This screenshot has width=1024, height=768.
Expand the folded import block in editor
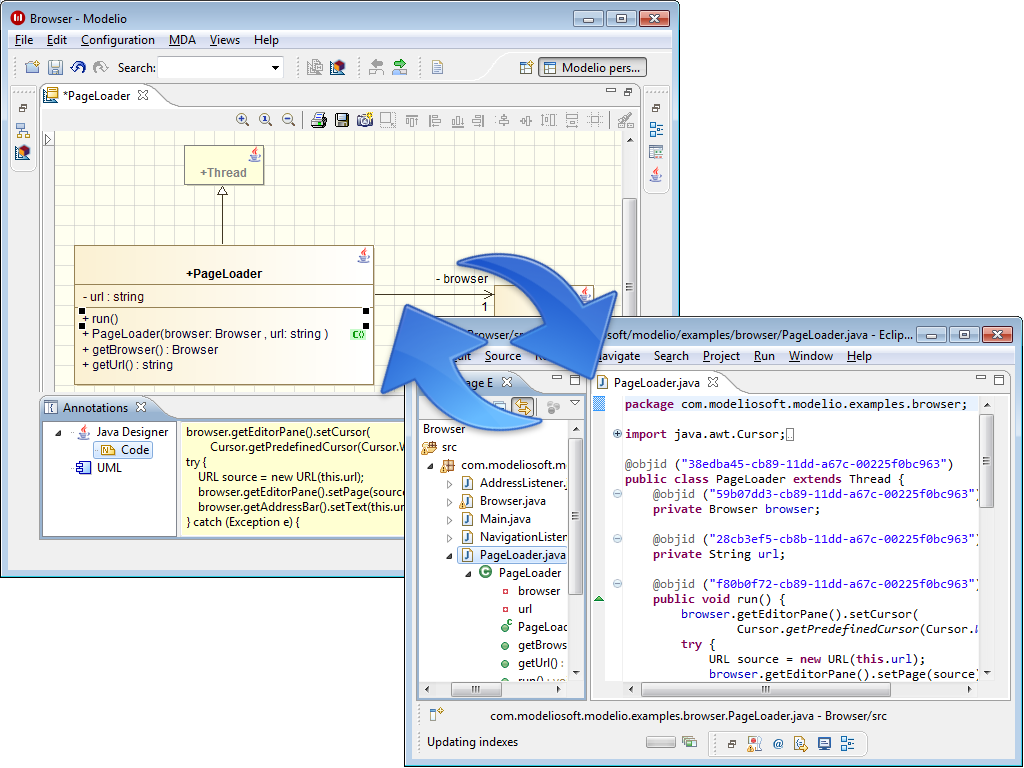point(617,434)
